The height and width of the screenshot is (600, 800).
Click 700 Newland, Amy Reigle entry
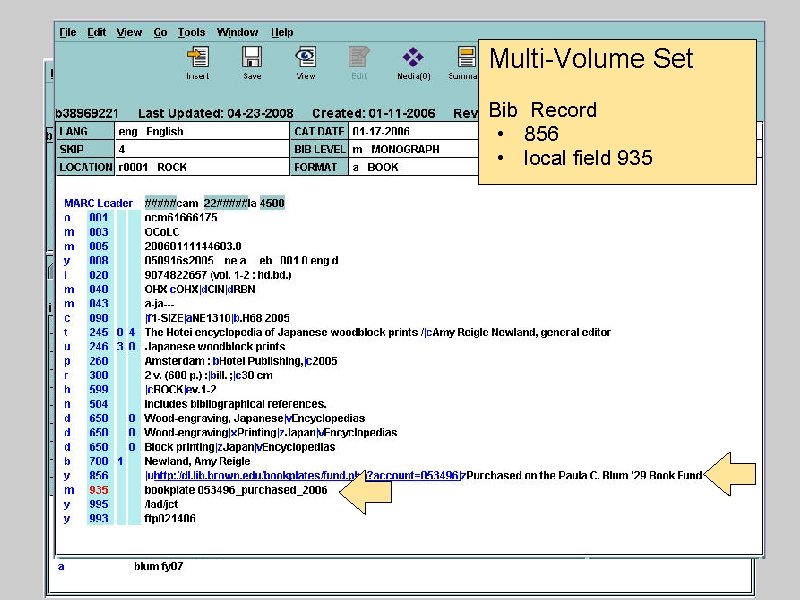click(x=197, y=461)
